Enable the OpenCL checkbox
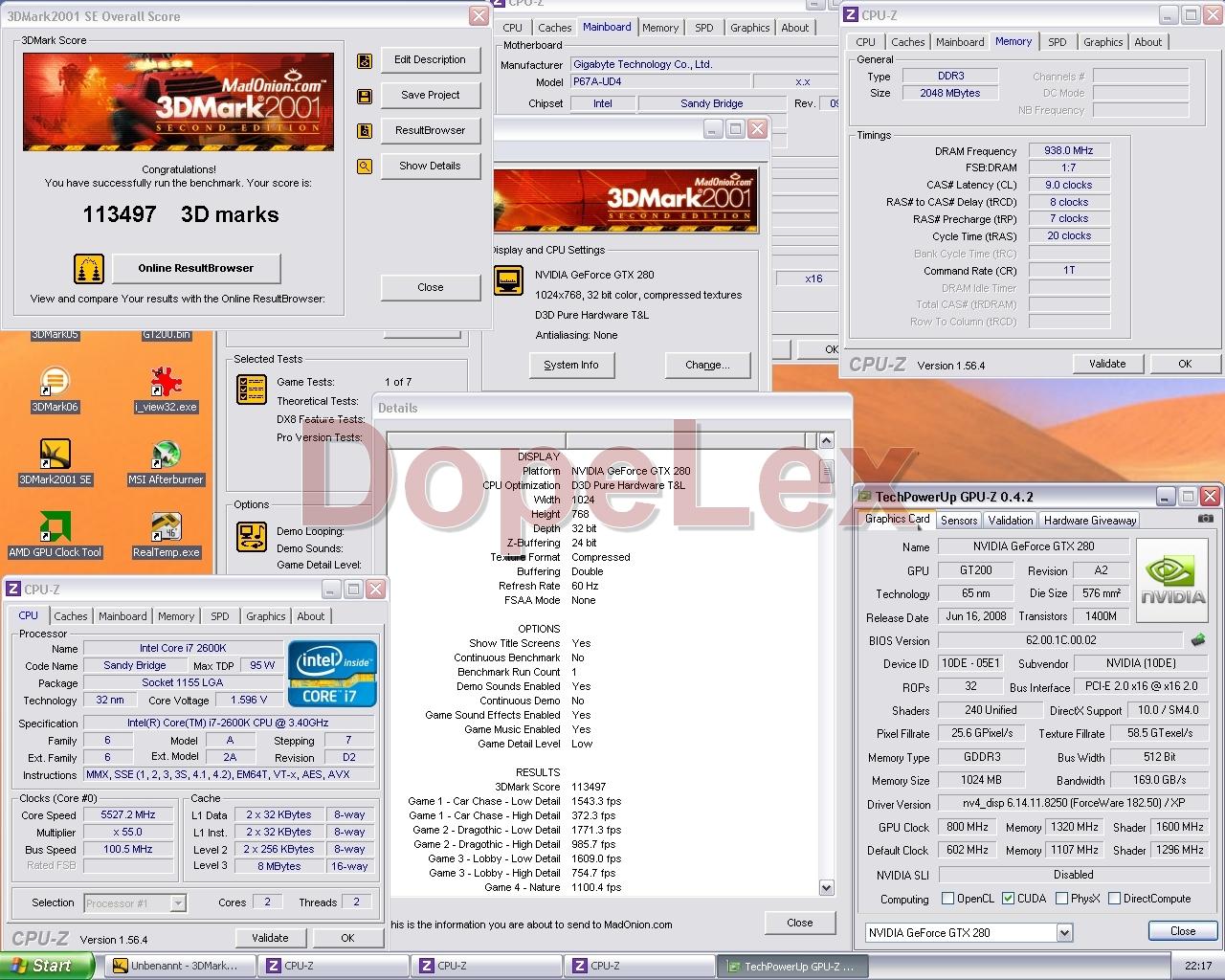The width and height of the screenshot is (1225, 980). click(947, 899)
